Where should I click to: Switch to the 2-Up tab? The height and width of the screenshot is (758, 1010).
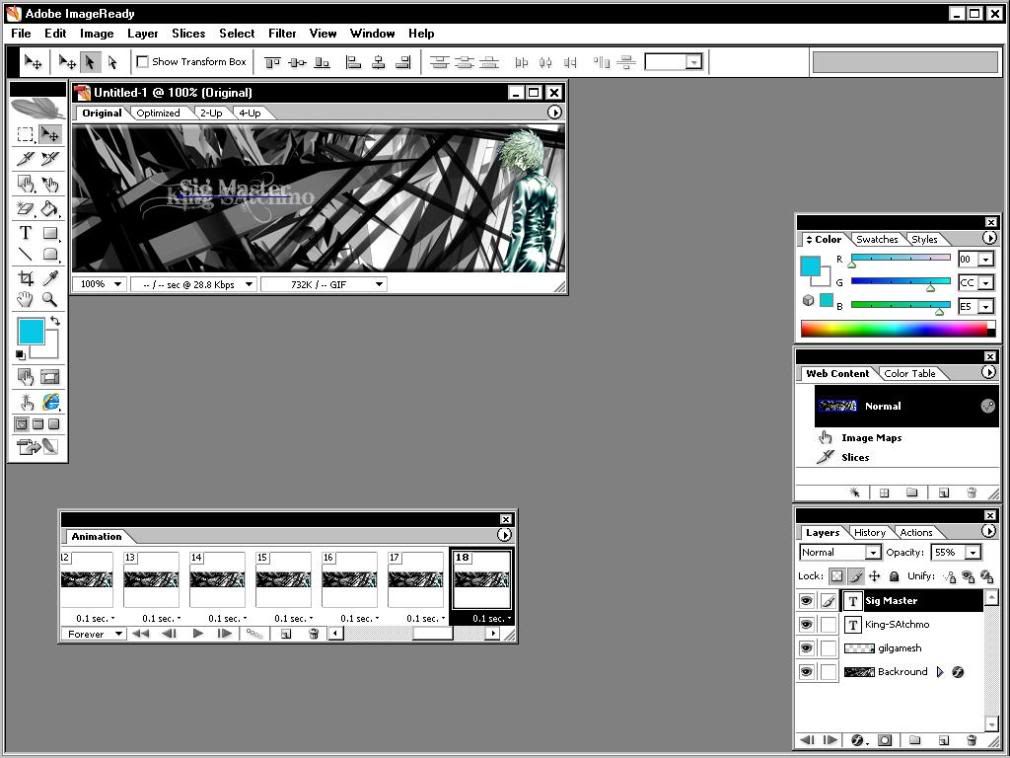coord(211,113)
